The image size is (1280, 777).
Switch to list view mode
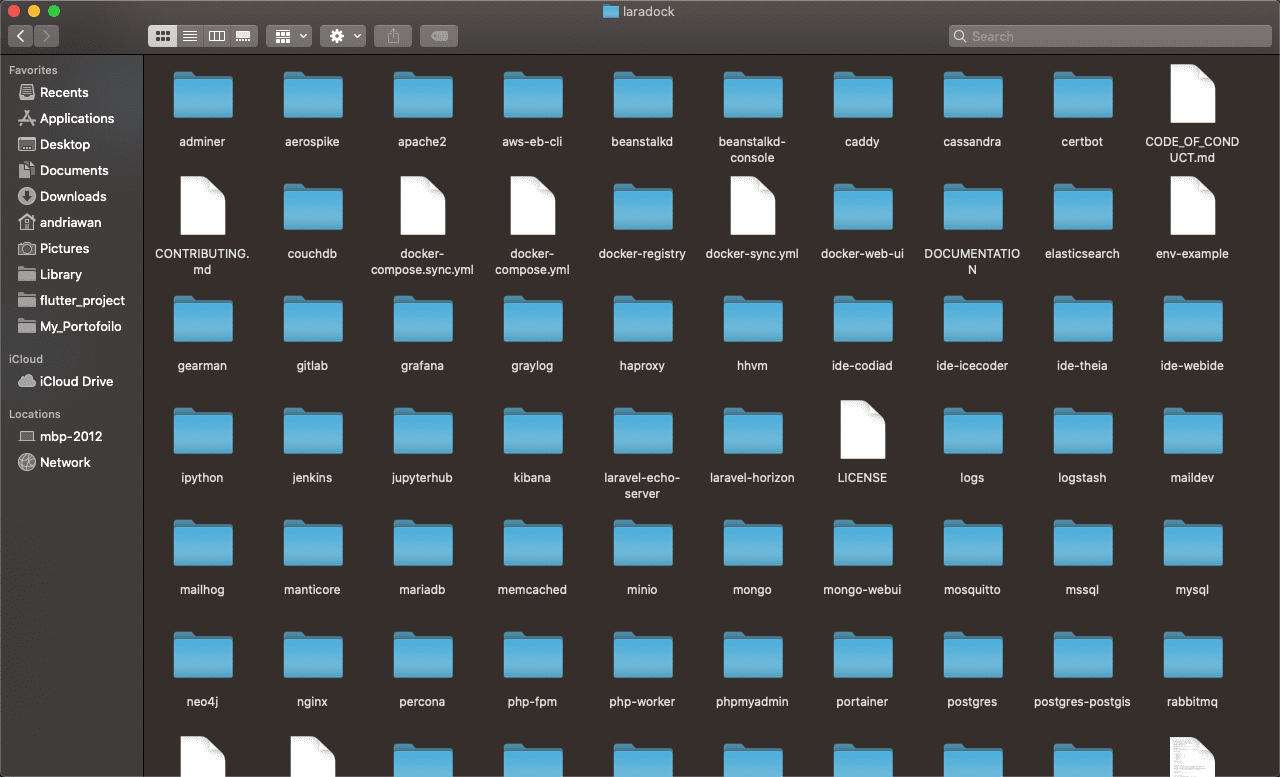(190, 36)
